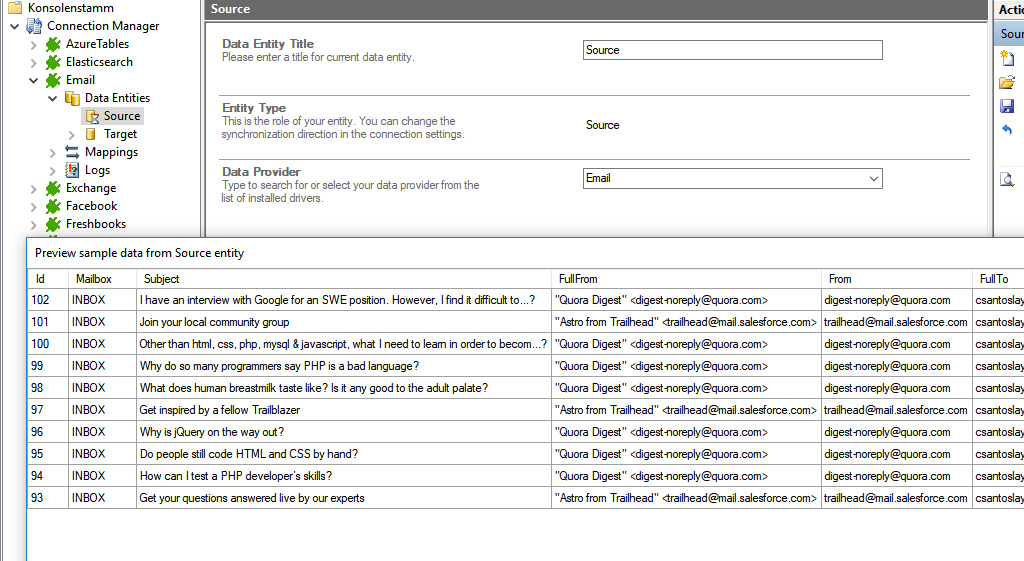Open the Logs icon in tree
Screen dimensions: 1024x561
pos(72,170)
